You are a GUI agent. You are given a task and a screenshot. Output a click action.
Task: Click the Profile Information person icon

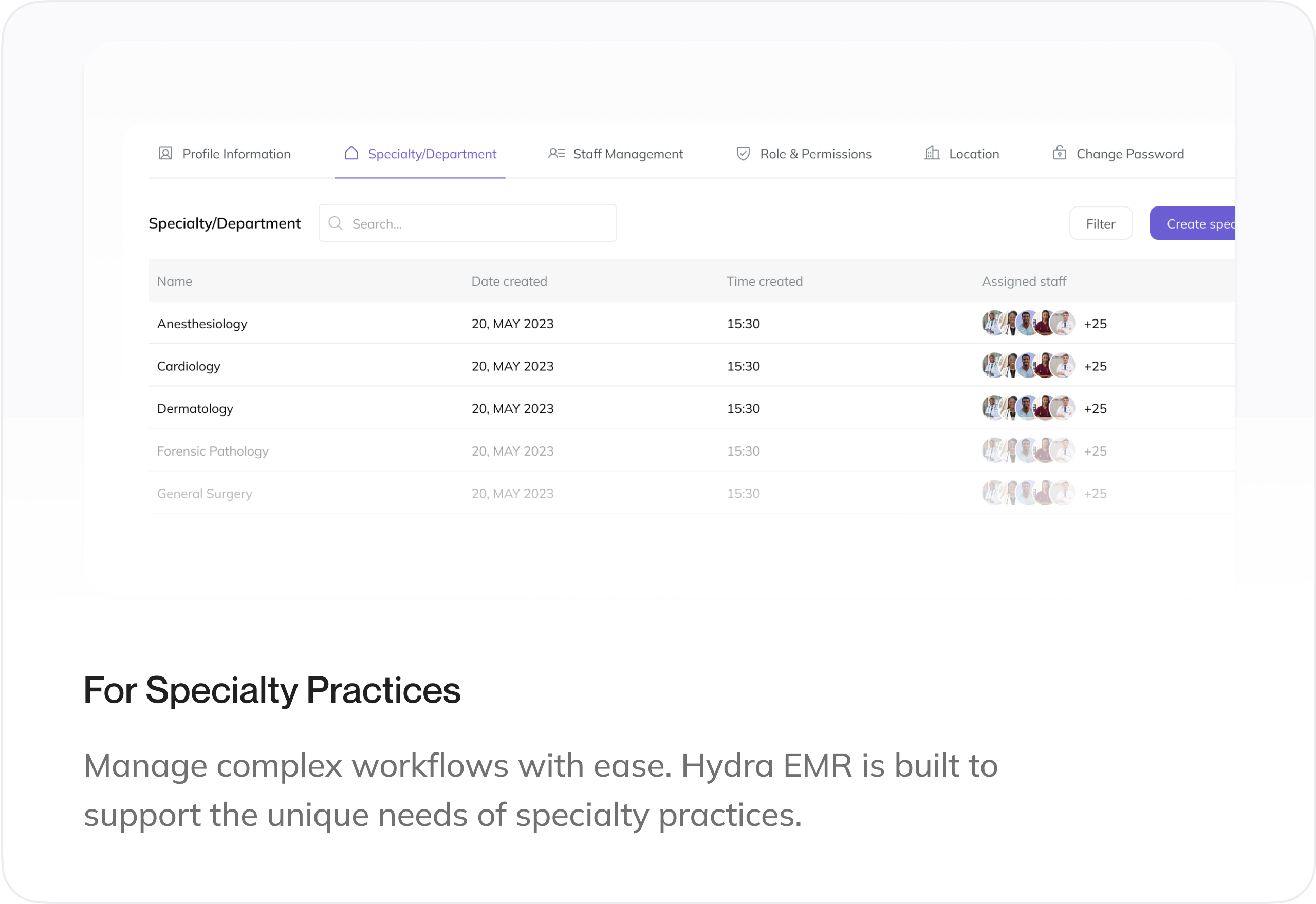[x=165, y=154]
